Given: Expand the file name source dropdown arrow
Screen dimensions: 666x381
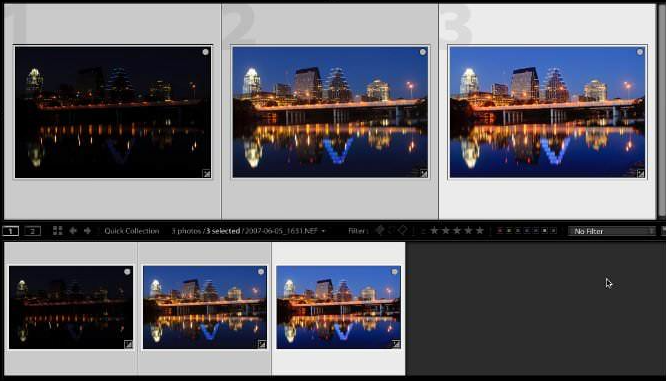Looking at the screenshot, I should (323, 231).
